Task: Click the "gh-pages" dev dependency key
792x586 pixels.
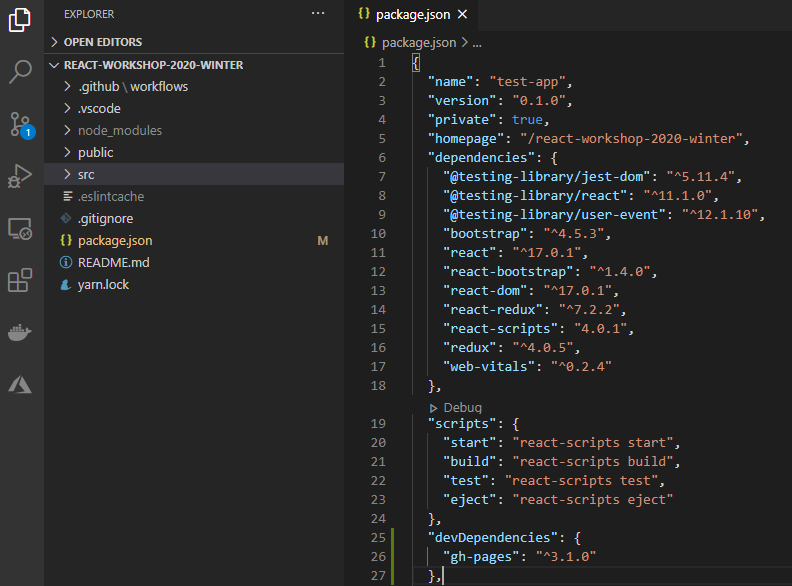Action: [x=481, y=557]
